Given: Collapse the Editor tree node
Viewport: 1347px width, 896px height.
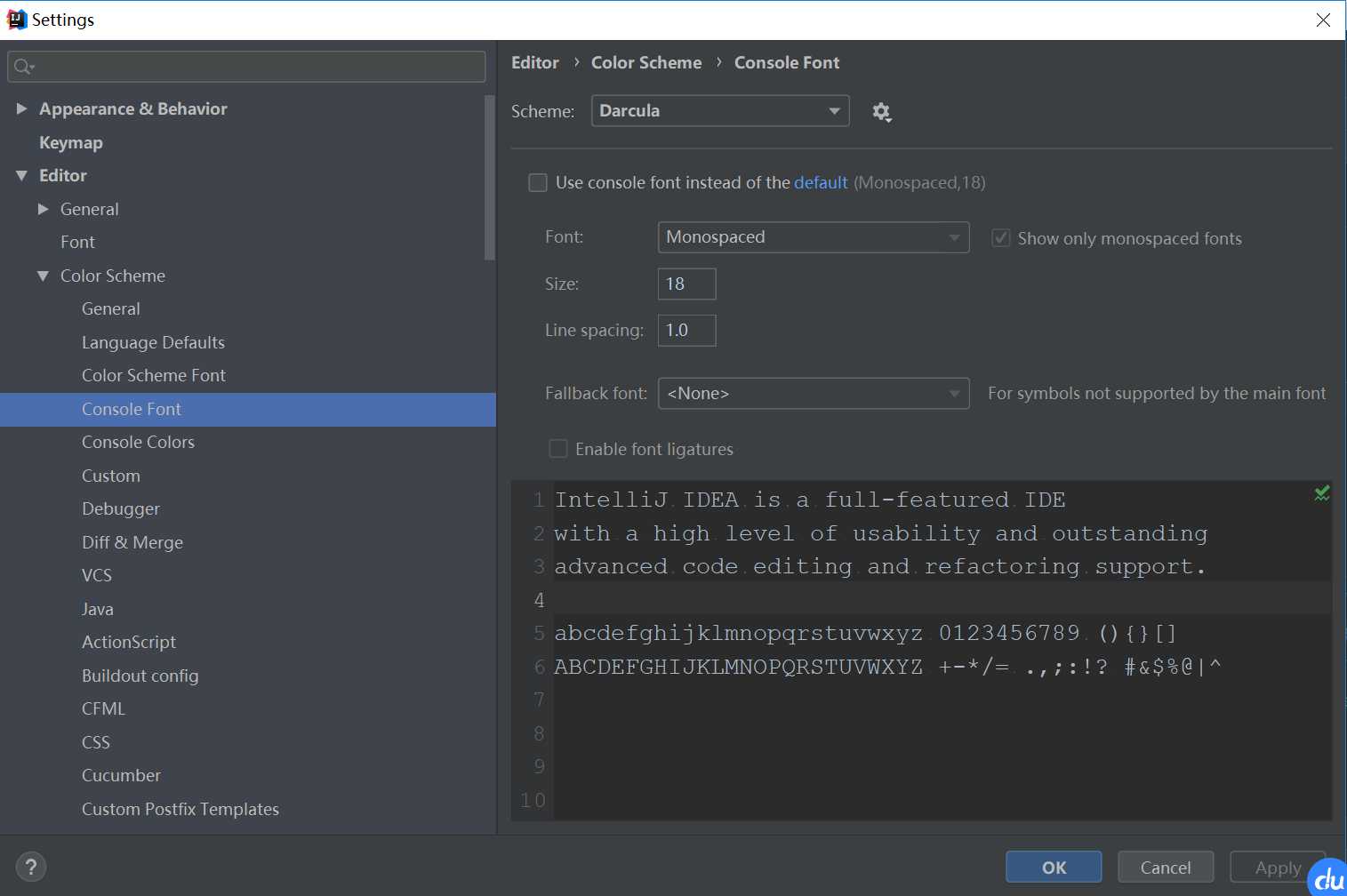Looking at the screenshot, I should pyautogui.click(x=21, y=176).
